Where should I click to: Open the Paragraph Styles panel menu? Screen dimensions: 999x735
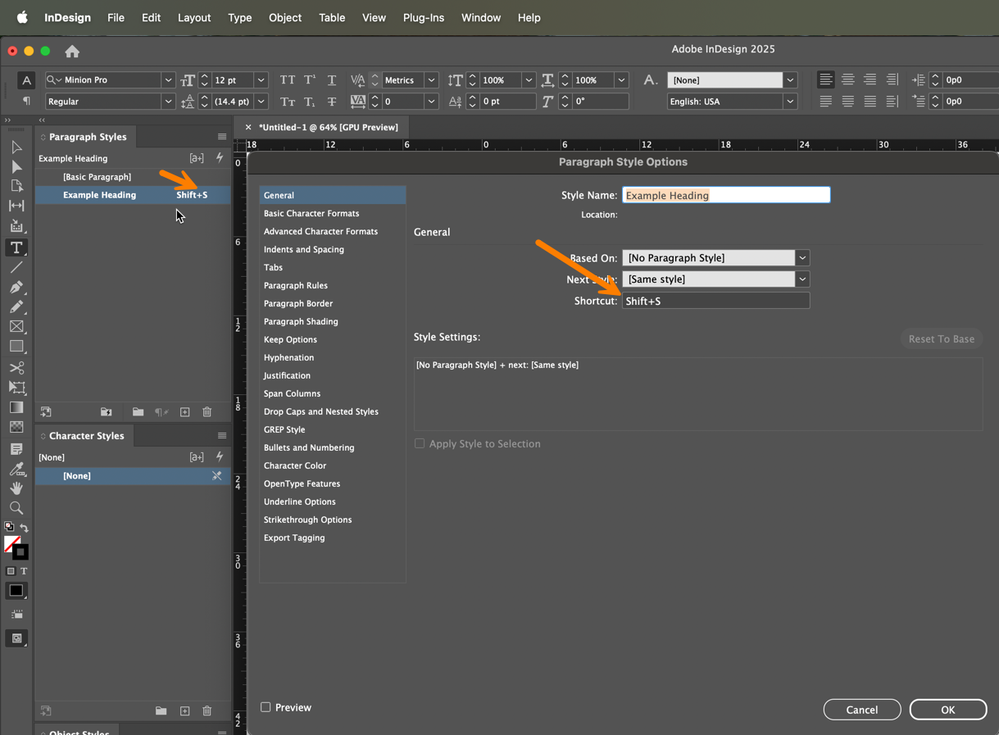pyautogui.click(x=222, y=137)
